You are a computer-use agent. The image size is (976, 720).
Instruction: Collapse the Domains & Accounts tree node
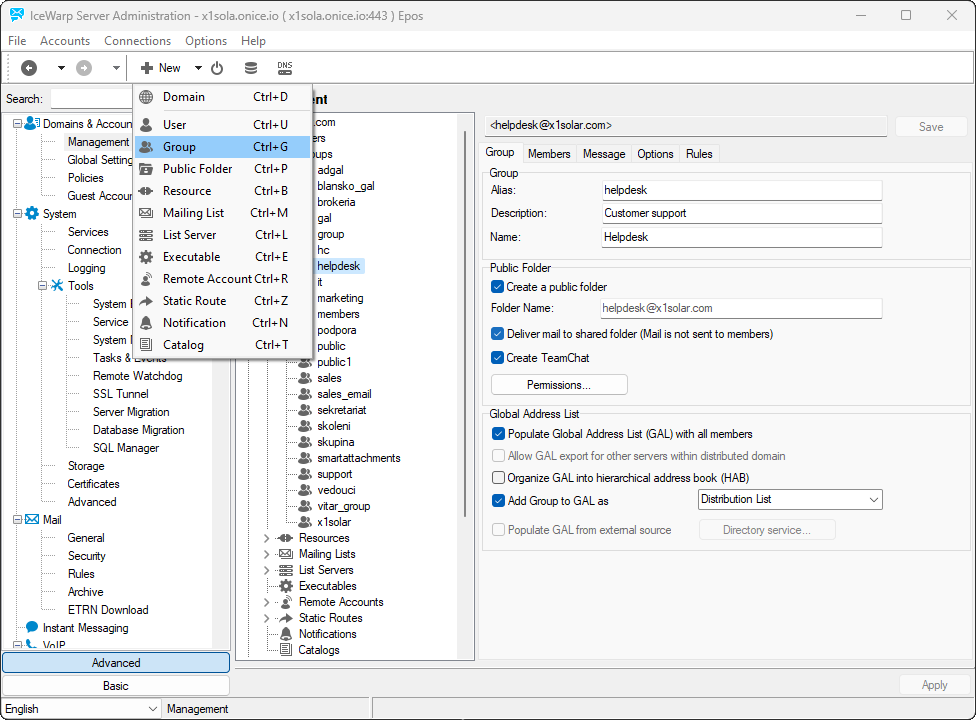(17, 123)
